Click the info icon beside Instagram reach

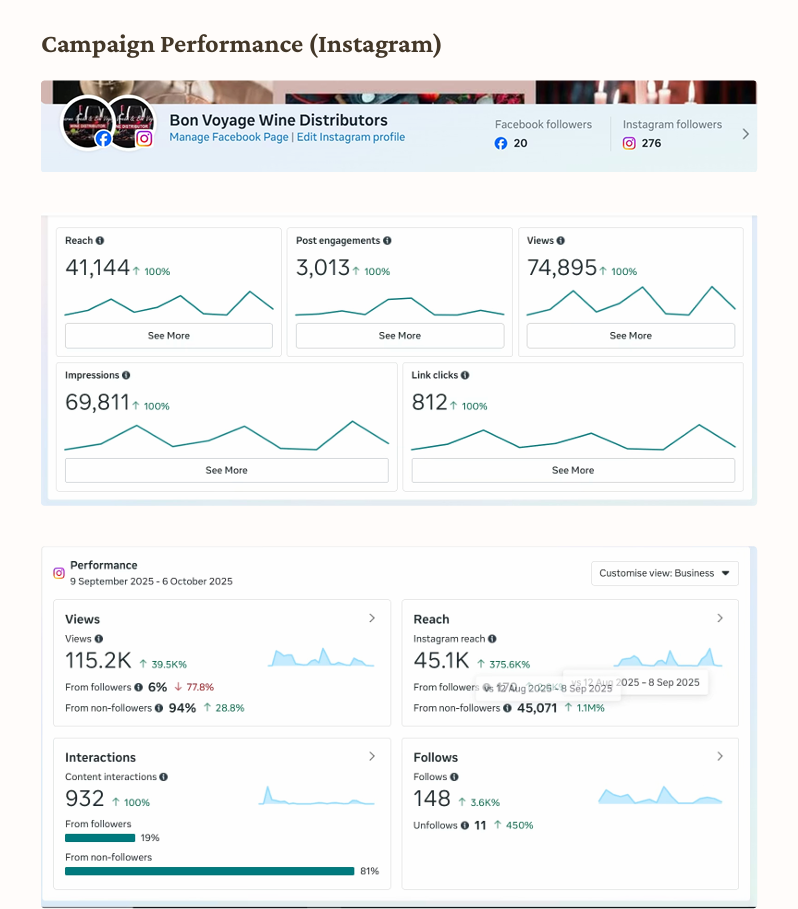pyautogui.click(x=492, y=639)
